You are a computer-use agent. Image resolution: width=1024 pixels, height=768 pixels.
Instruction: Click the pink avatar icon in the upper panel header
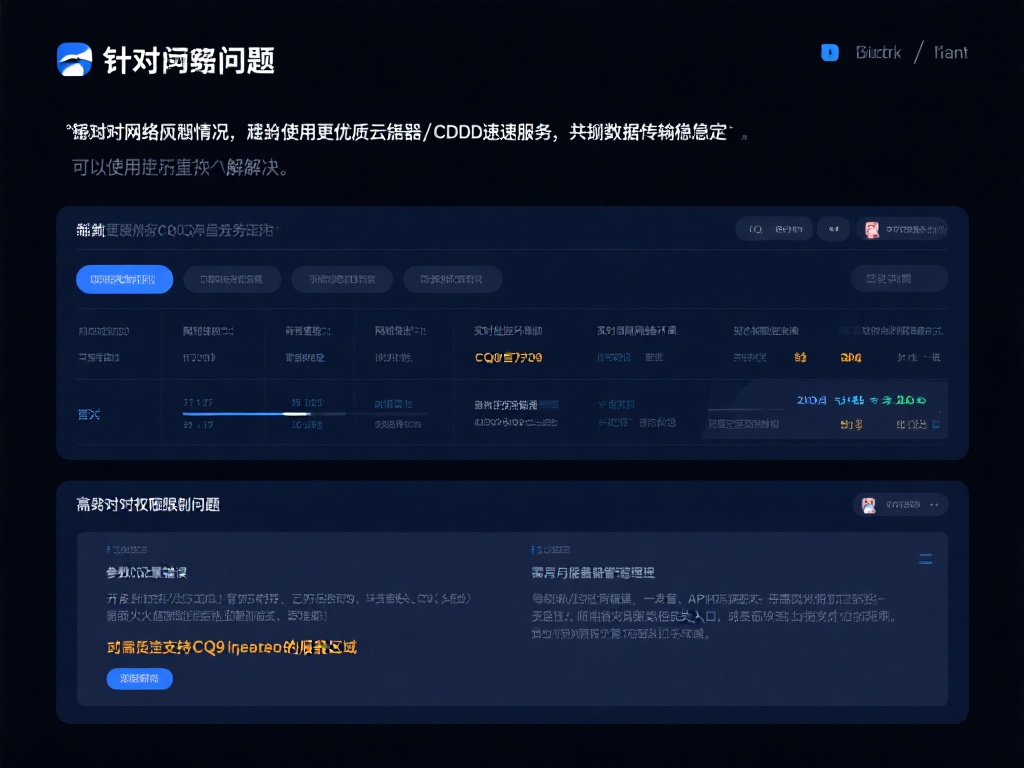(871, 230)
